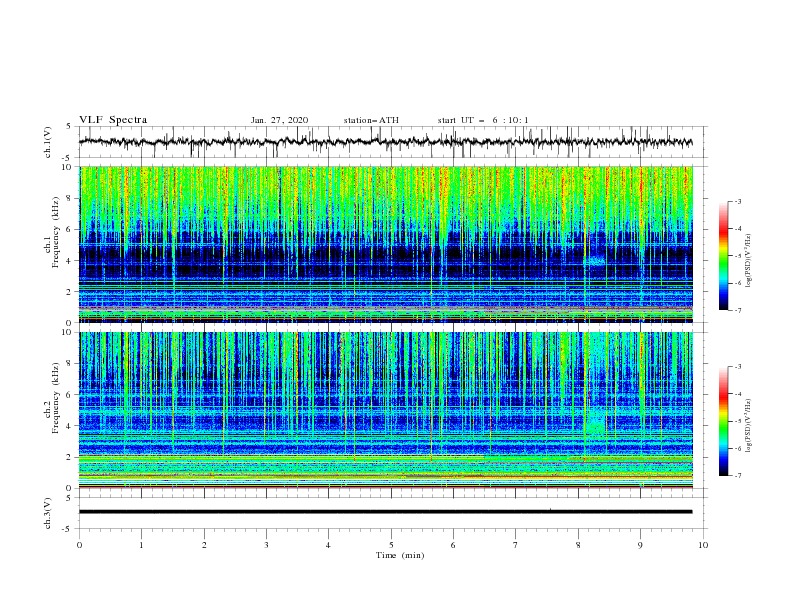Click the "ch.3(V)" axis label
The height and width of the screenshot is (612, 792).
(48, 513)
